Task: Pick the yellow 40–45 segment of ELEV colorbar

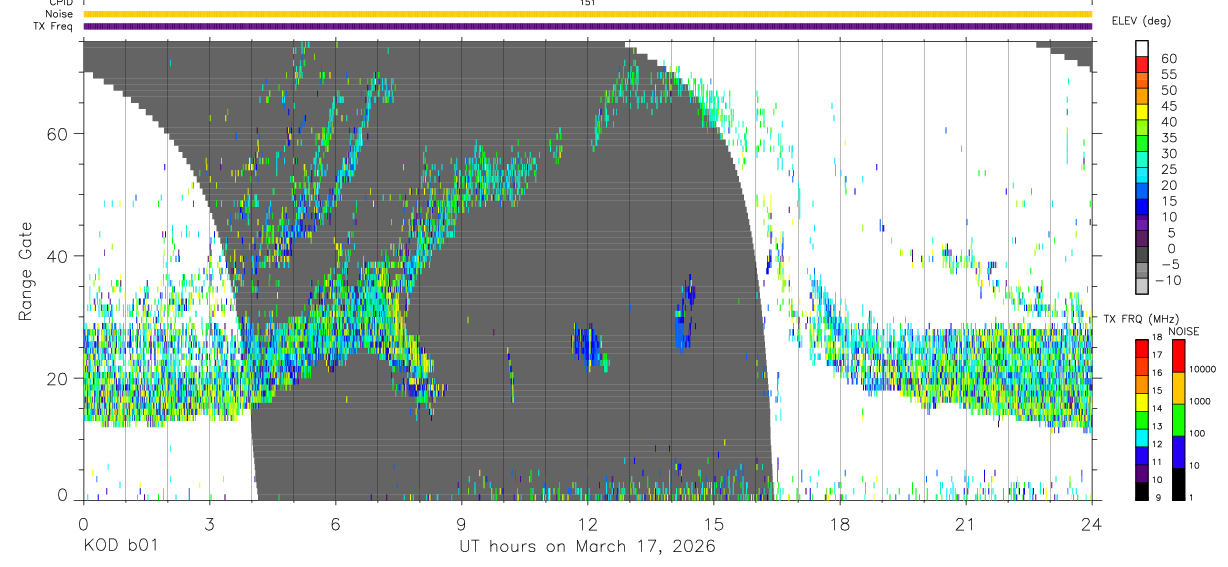Action: click(x=1142, y=114)
